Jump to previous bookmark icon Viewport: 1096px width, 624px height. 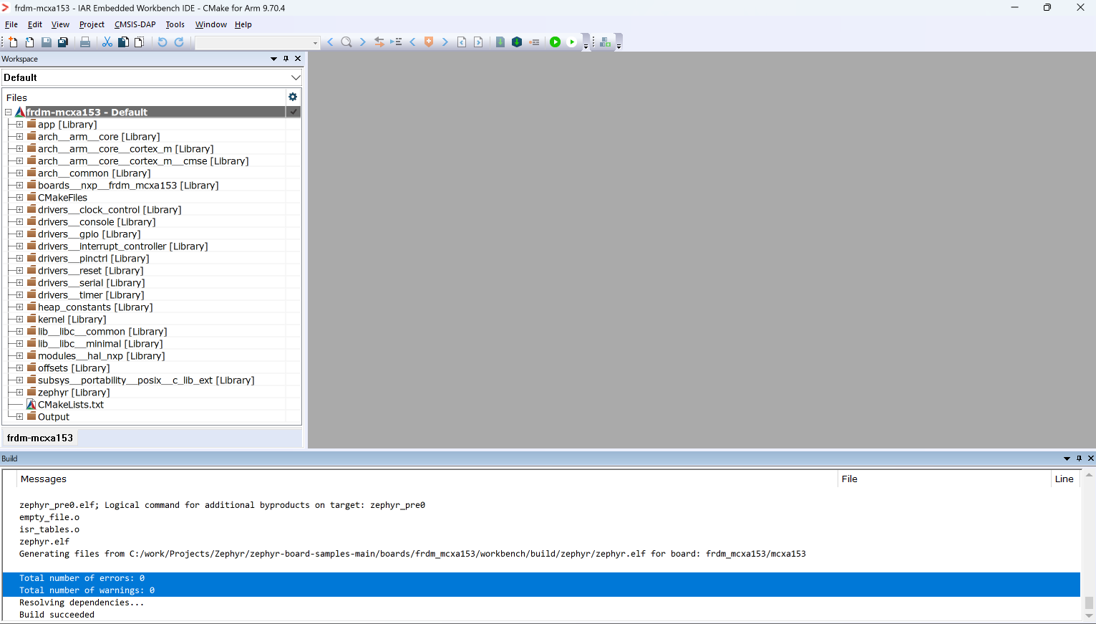click(x=412, y=43)
